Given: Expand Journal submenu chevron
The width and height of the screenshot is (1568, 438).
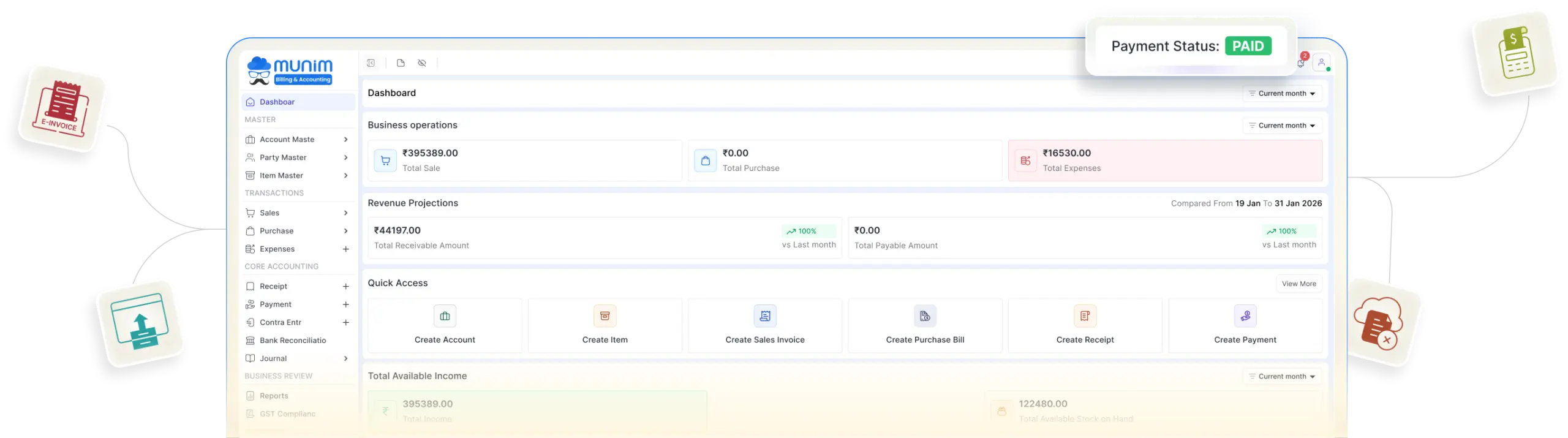Looking at the screenshot, I should click(x=346, y=359).
